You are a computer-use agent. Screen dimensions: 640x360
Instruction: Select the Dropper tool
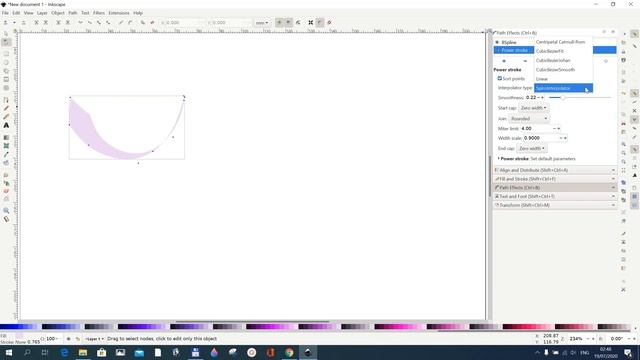pos(6,154)
